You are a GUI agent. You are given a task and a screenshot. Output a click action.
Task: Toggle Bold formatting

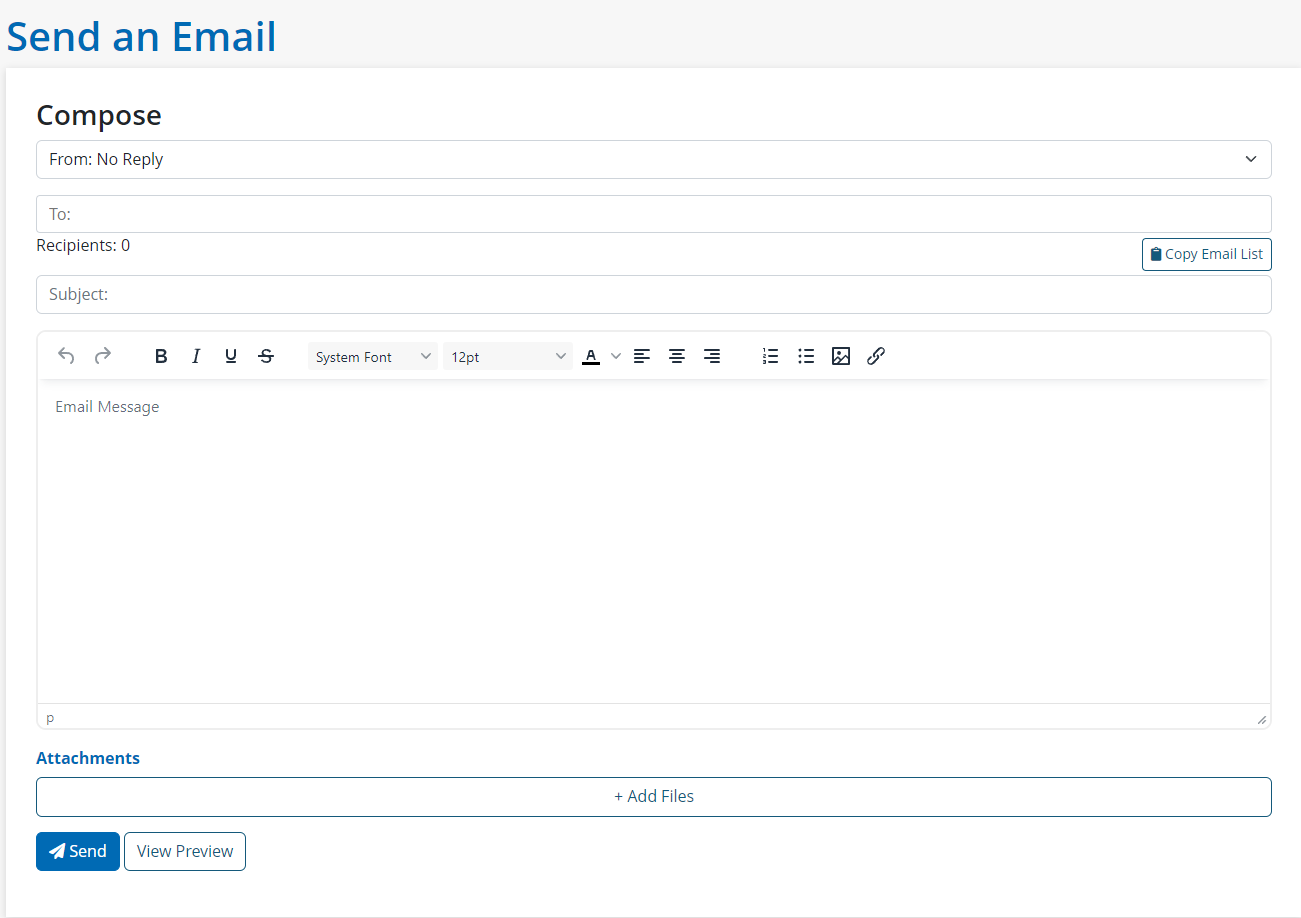click(161, 356)
